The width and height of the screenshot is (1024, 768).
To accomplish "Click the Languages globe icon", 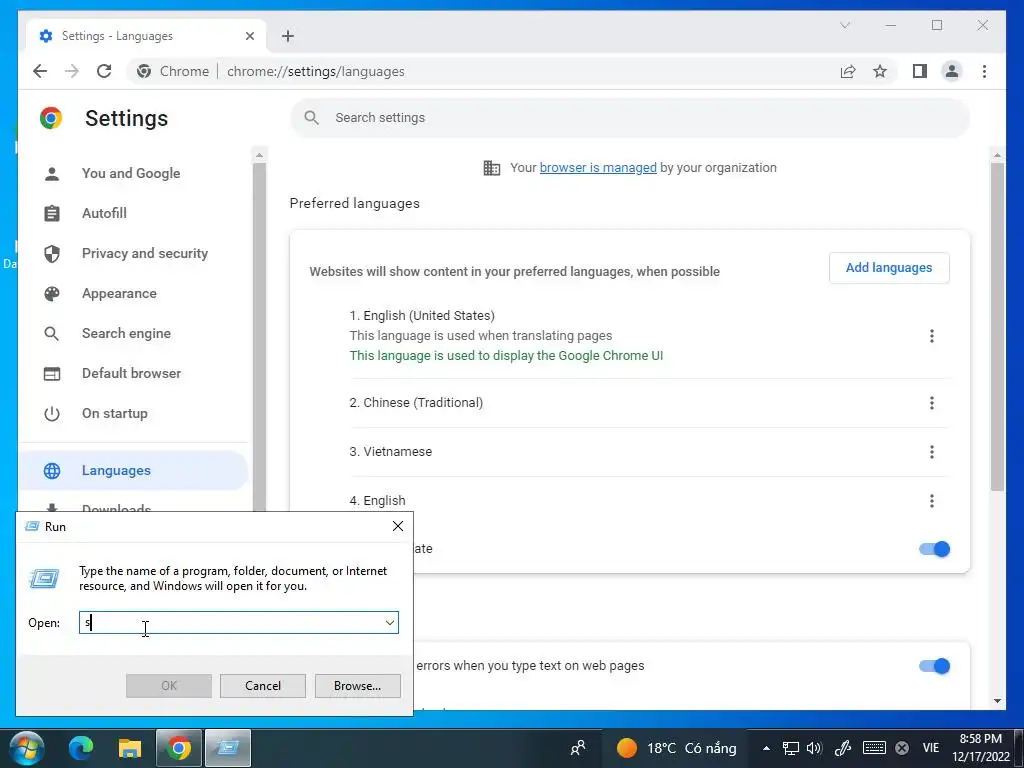I will pyautogui.click(x=52, y=471).
